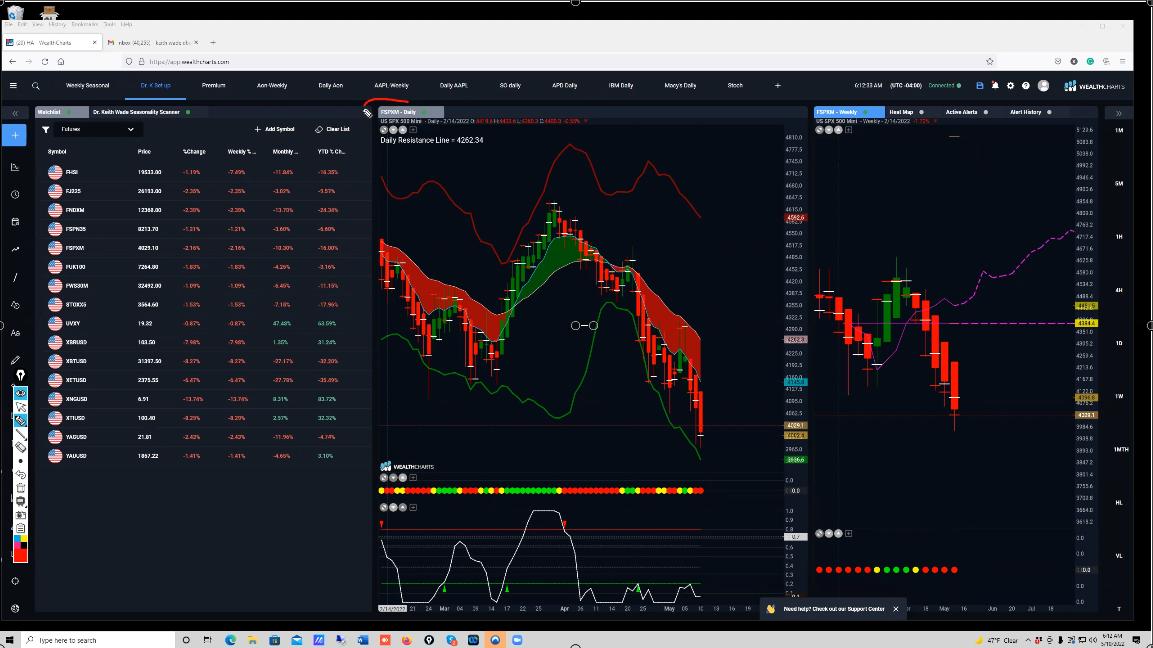Click the save layout disk icon
1153x648 pixels.
[x=979, y=86]
